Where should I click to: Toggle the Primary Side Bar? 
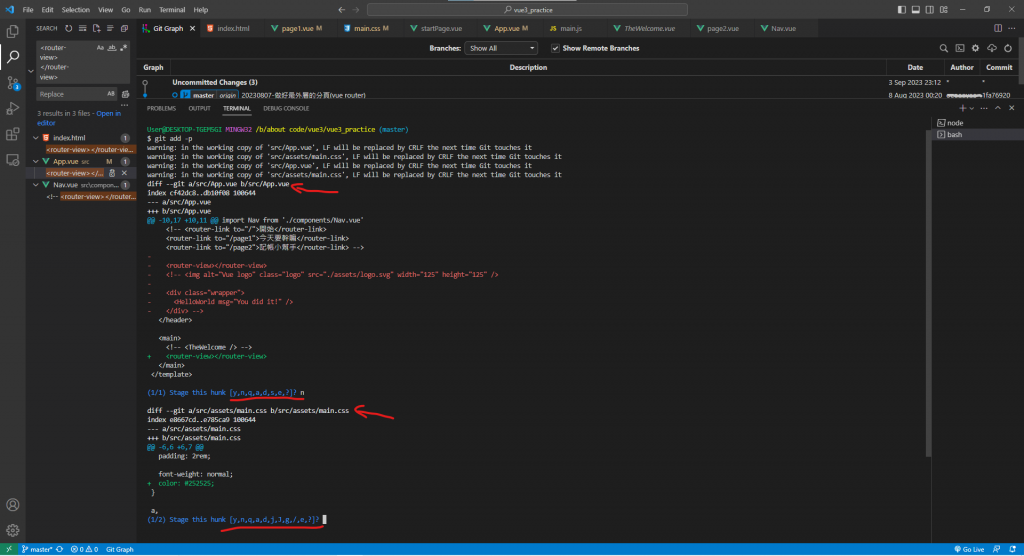click(x=902, y=10)
